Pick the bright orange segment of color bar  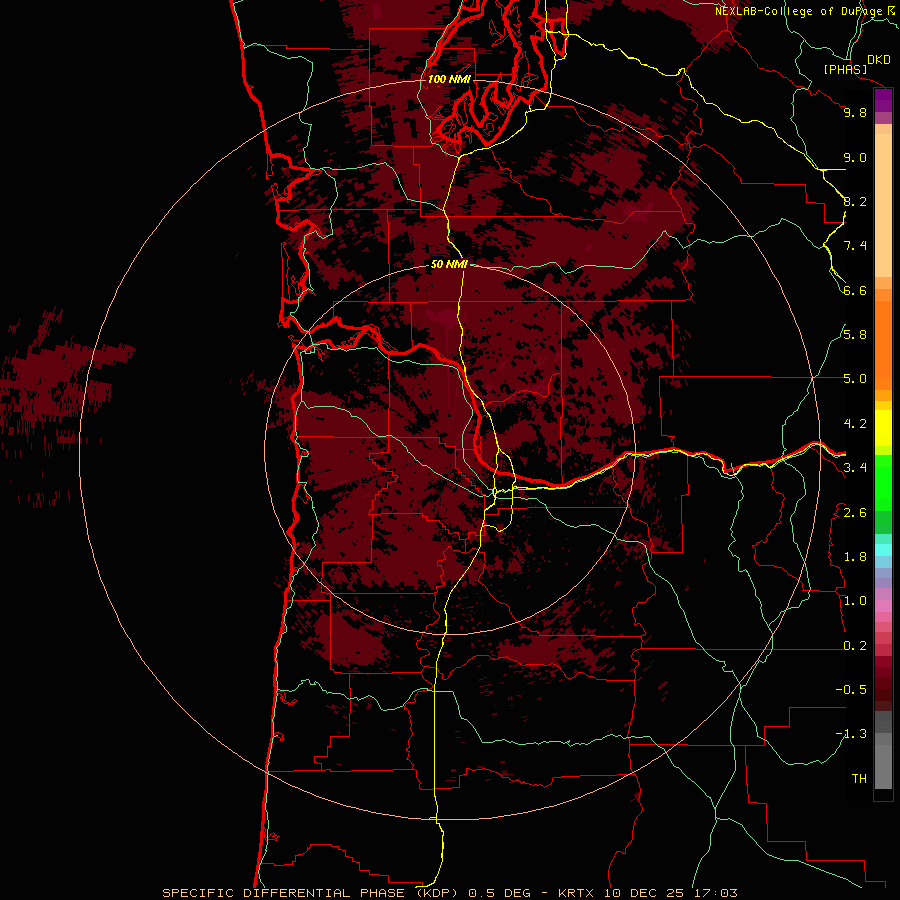[x=883, y=345]
